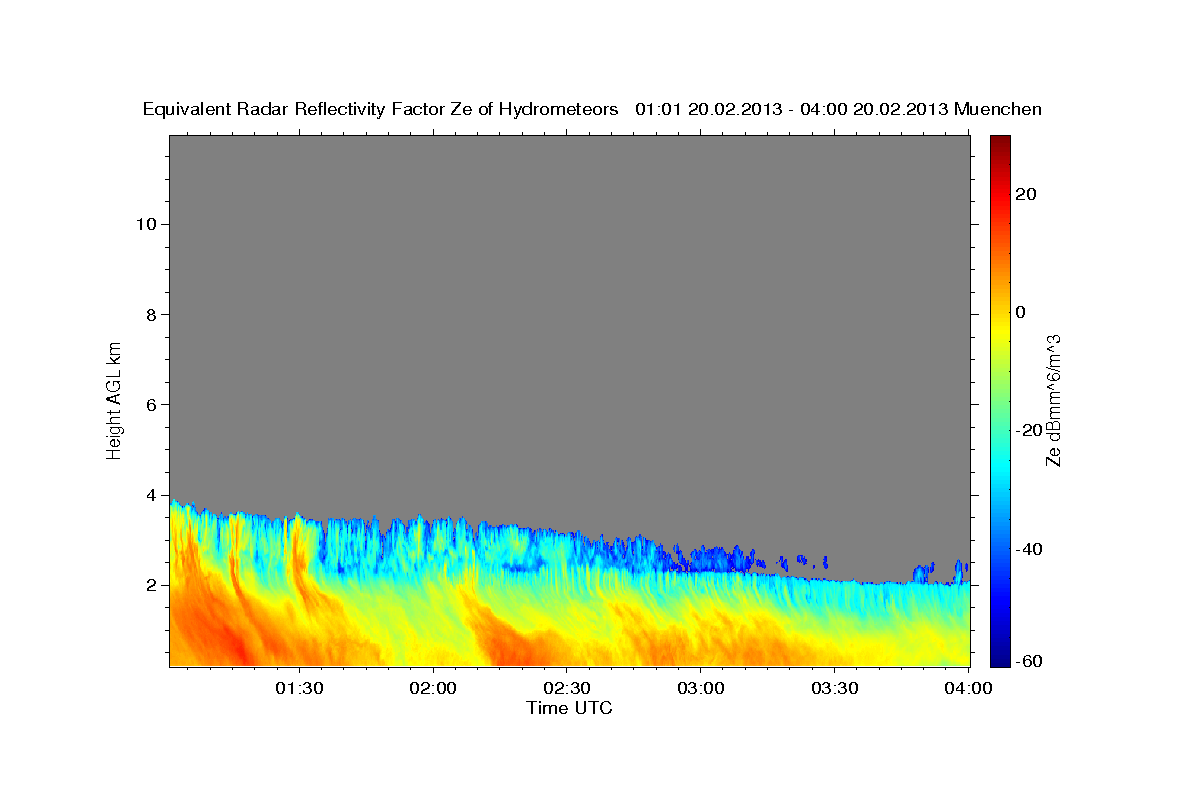Screen dimensions: 1200x800
Task: Click the '01:30' time tick label
Action: pyautogui.click(x=299, y=689)
